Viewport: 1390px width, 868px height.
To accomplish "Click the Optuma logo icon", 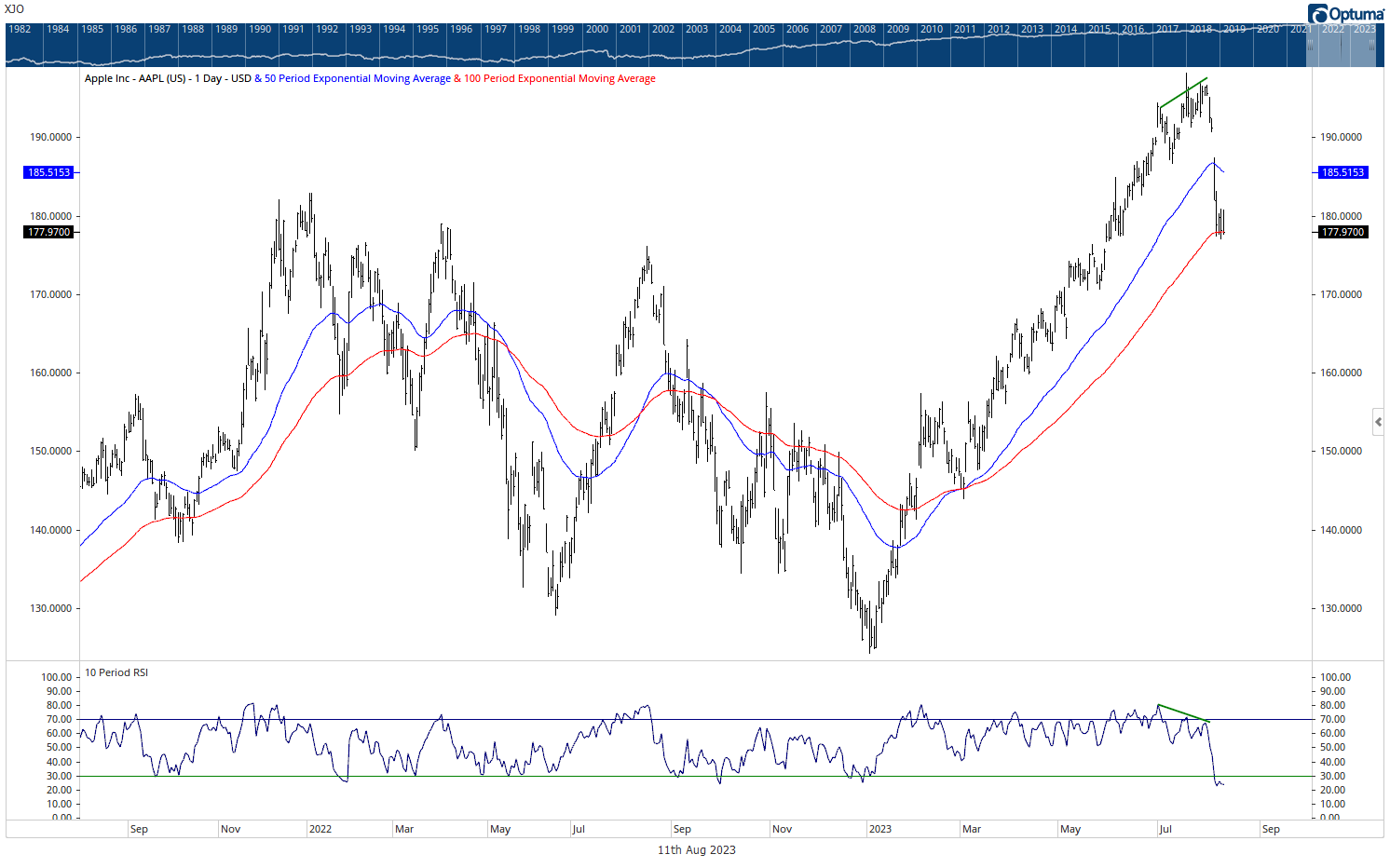I will coord(1318,14).
